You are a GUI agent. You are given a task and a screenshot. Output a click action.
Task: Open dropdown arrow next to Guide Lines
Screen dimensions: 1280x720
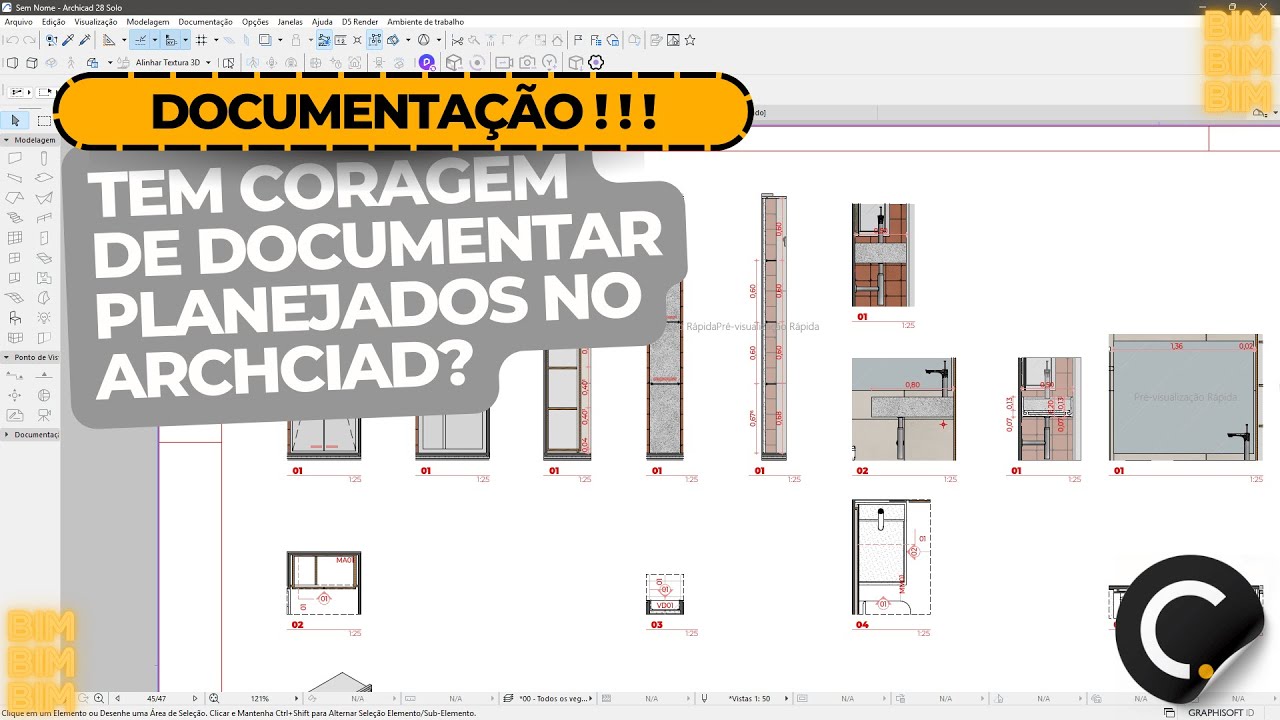155,40
